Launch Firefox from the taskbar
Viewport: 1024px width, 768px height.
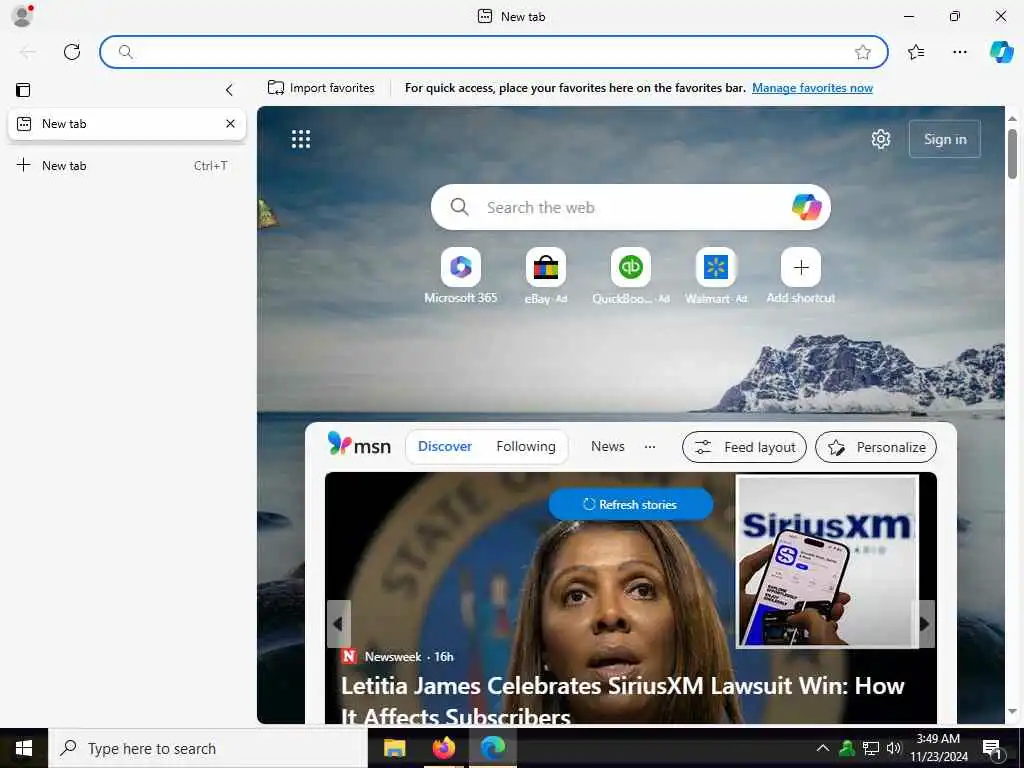[443, 748]
